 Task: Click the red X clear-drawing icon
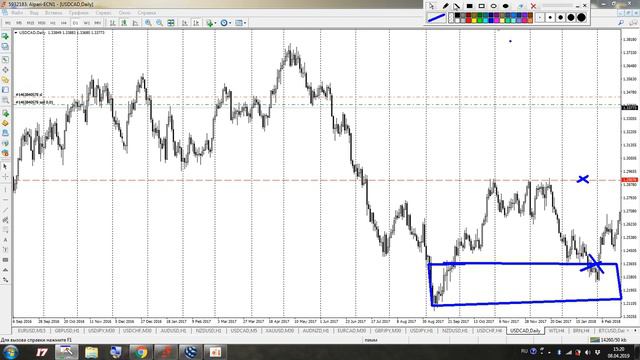pyautogui.click(x=533, y=6)
